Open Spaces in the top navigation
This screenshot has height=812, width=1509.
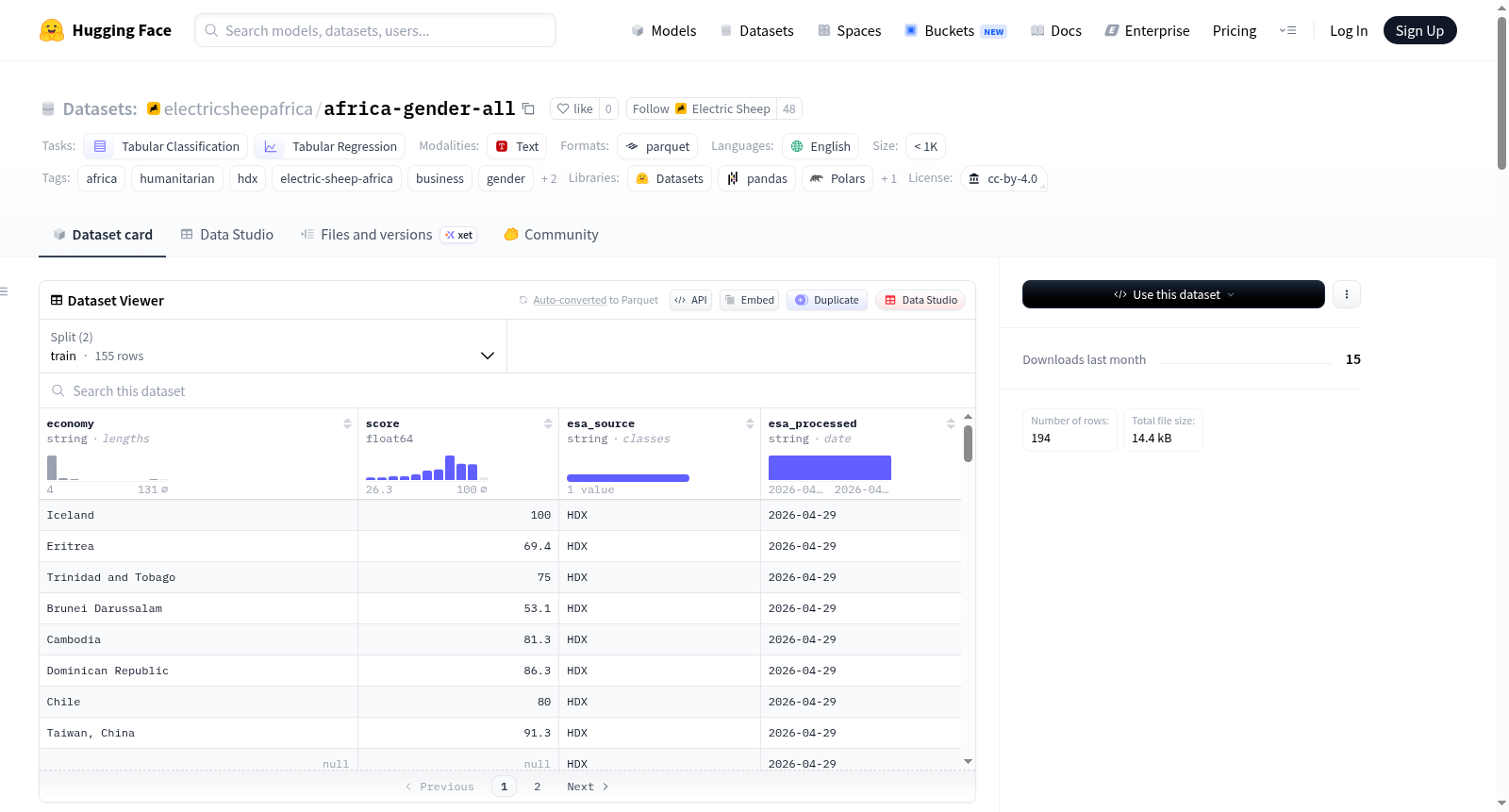coord(850,30)
